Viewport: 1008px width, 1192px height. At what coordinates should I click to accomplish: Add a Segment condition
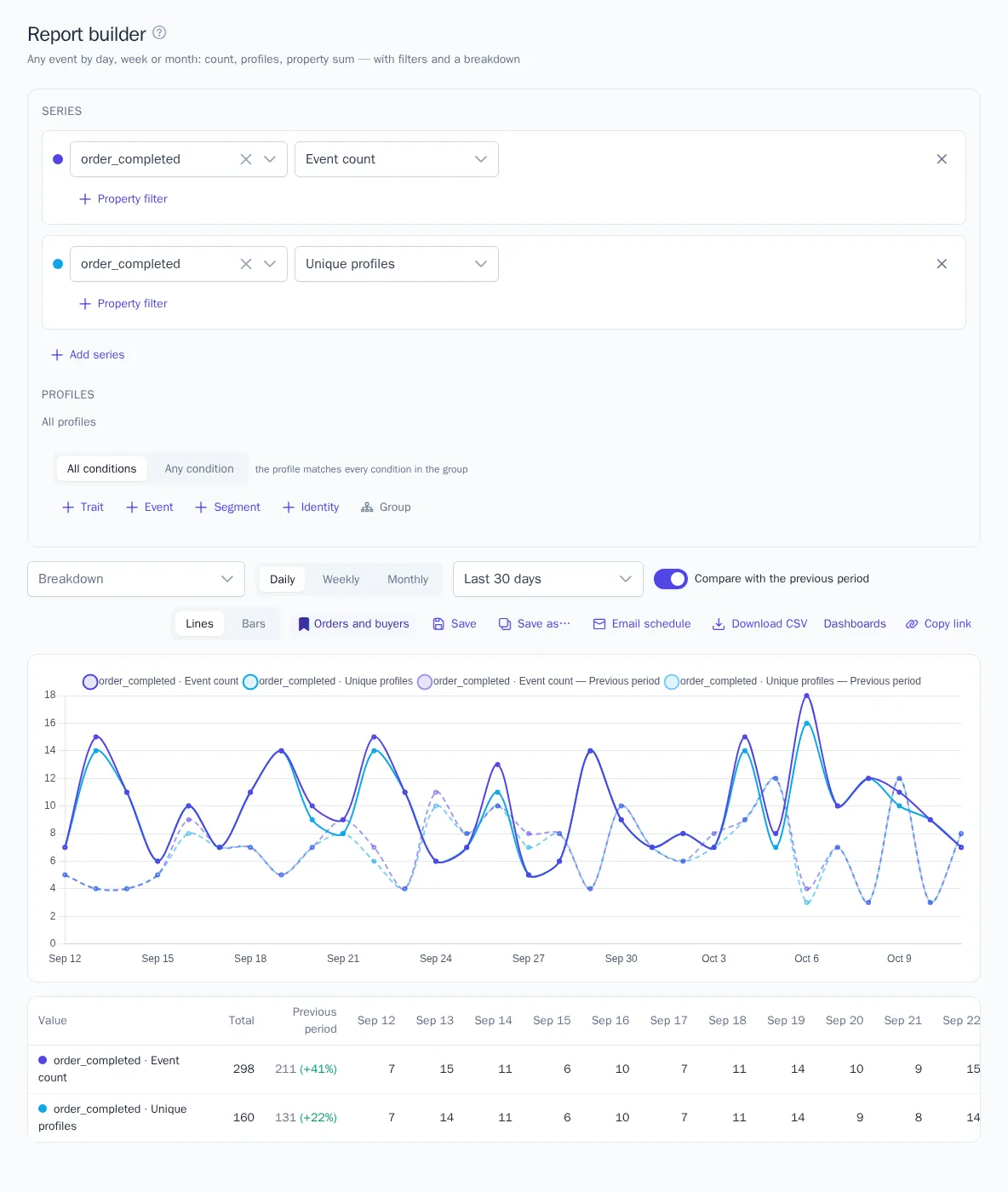pyautogui.click(x=228, y=507)
